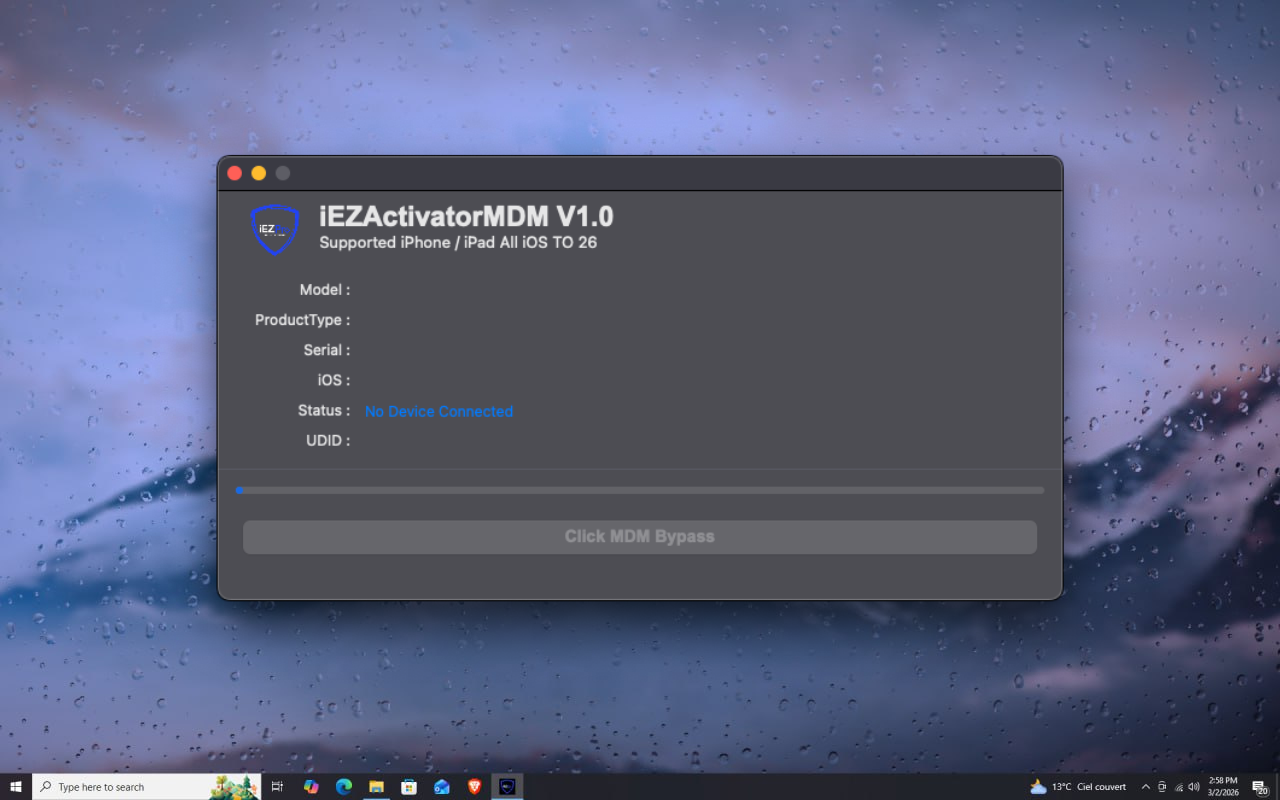Check the clock showing 2:58 PM
The image size is (1280, 800).
coord(1222,787)
